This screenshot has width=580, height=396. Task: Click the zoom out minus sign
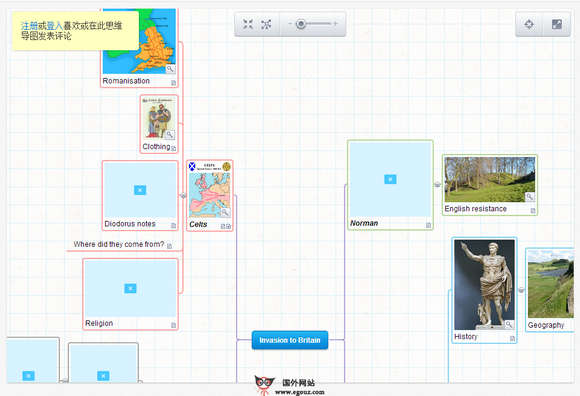pos(290,24)
